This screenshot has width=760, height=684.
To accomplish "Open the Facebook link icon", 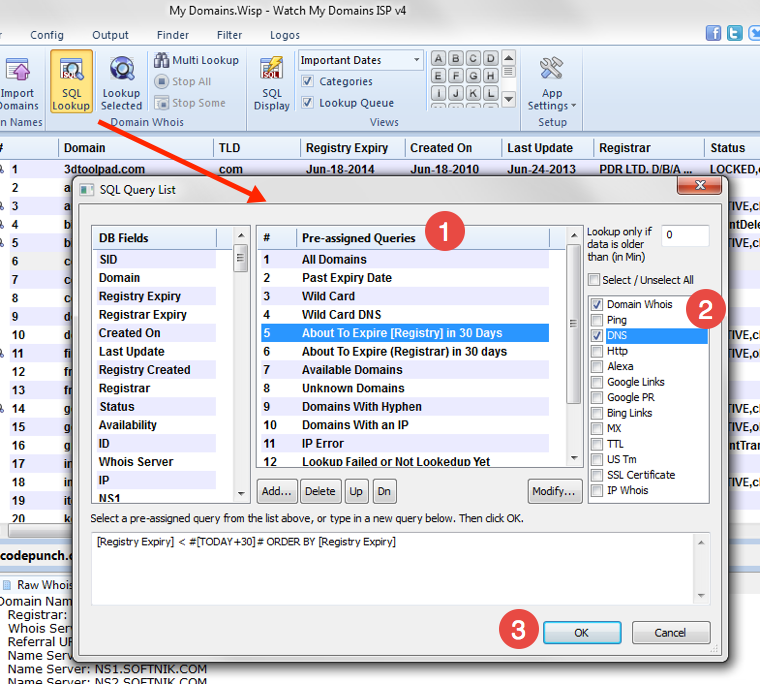I will pos(713,33).
